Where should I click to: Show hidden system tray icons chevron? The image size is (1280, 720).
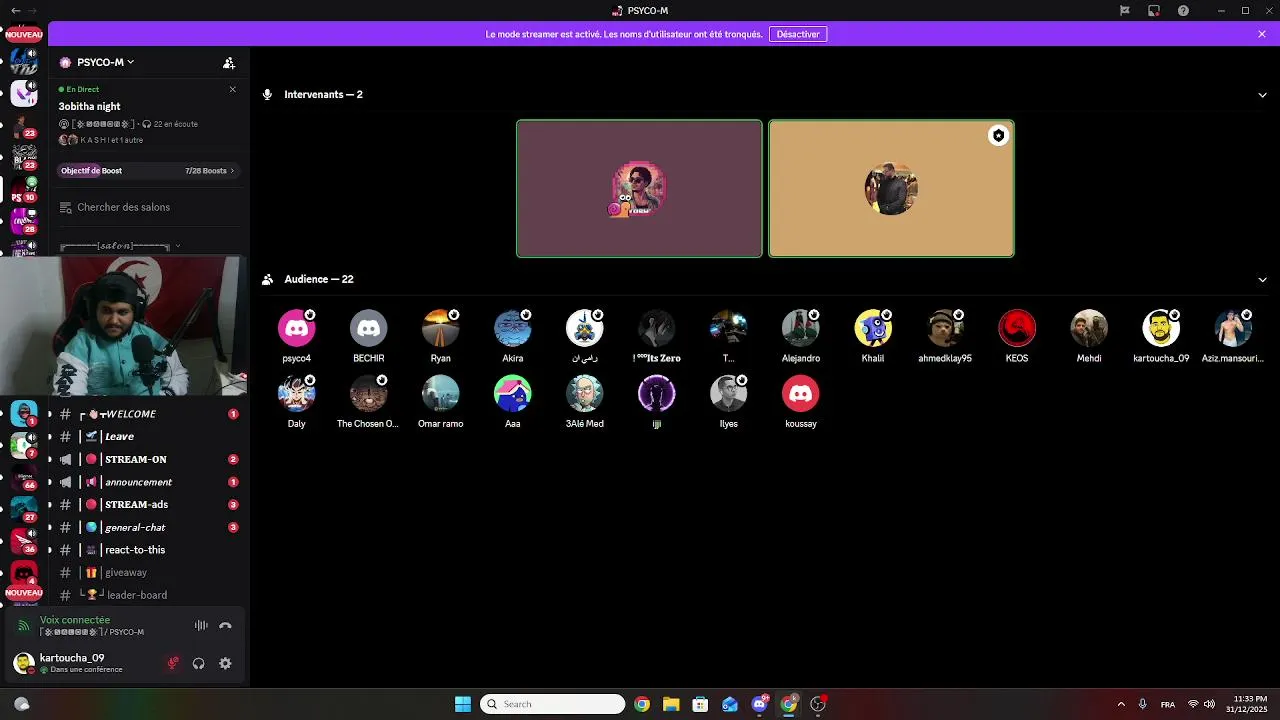pos(1121,704)
